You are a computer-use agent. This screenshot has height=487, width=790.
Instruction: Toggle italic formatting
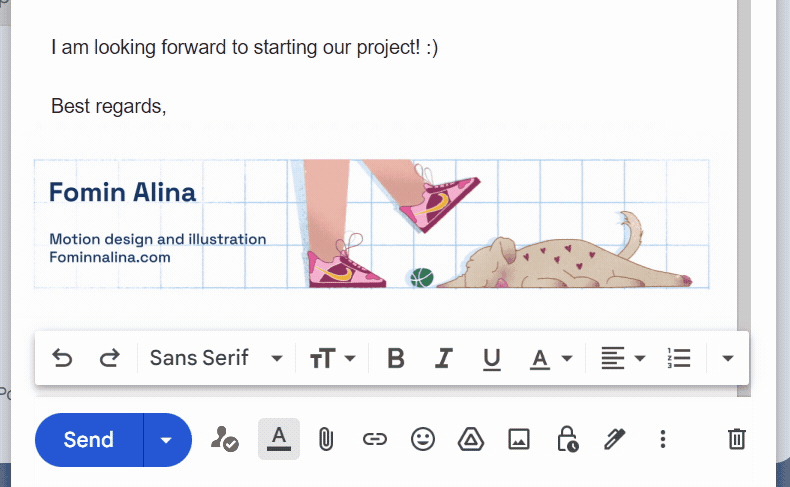(x=444, y=358)
